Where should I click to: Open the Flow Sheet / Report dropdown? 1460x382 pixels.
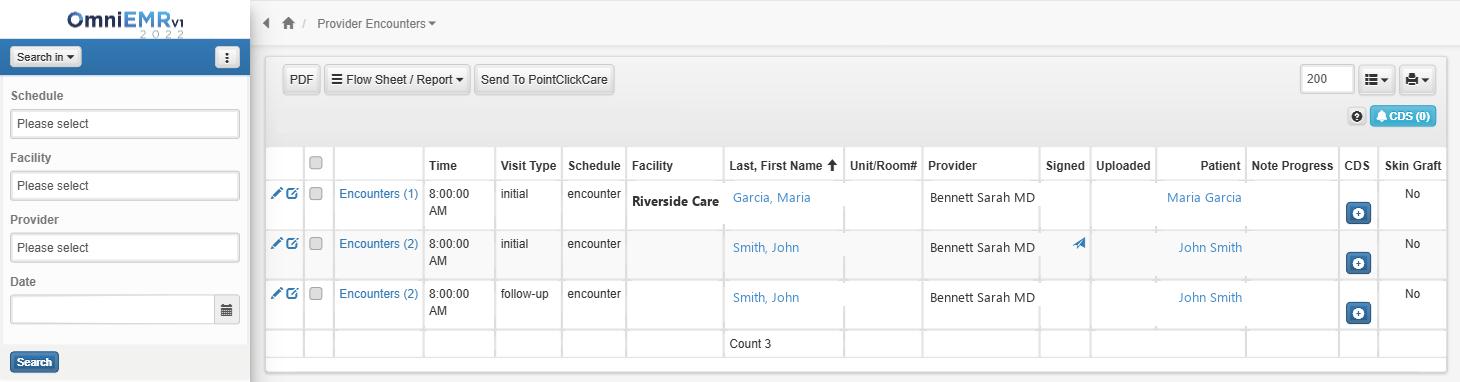pyautogui.click(x=398, y=79)
